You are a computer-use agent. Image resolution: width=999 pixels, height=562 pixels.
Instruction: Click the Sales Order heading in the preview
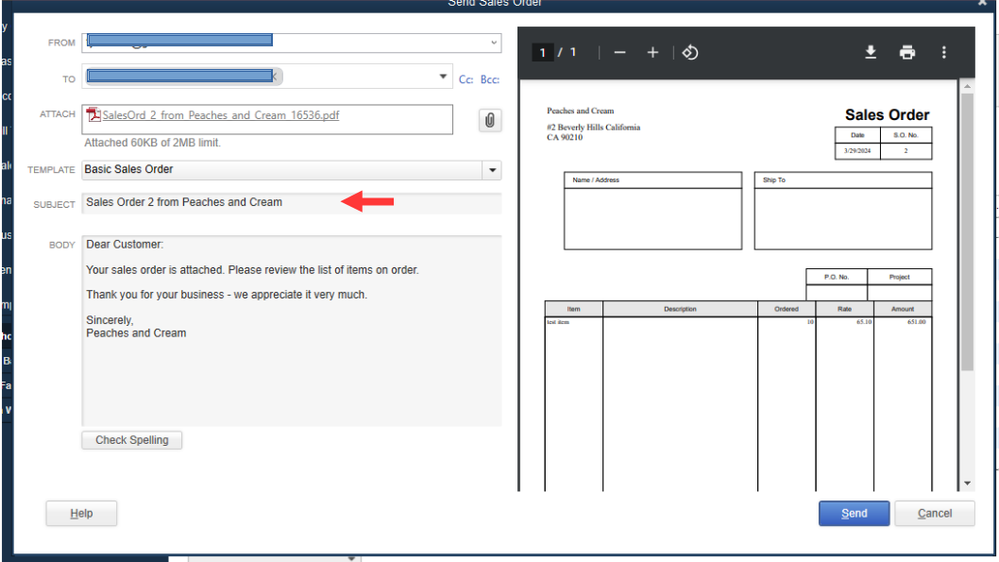pyautogui.click(x=887, y=115)
